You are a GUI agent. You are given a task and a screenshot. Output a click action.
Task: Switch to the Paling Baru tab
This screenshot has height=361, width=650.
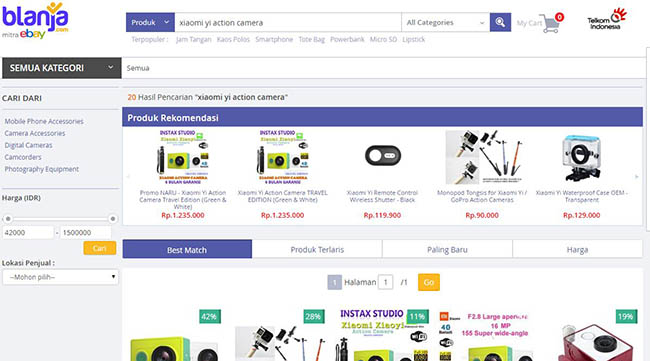coord(447,250)
